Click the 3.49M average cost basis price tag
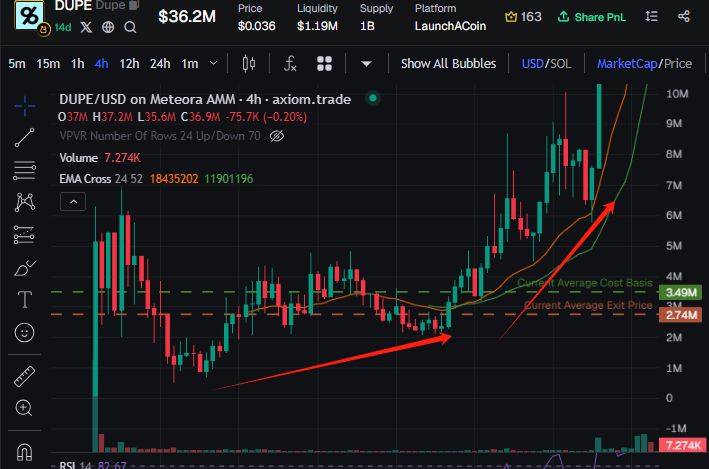709x469 pixels. tap(681, 293)
